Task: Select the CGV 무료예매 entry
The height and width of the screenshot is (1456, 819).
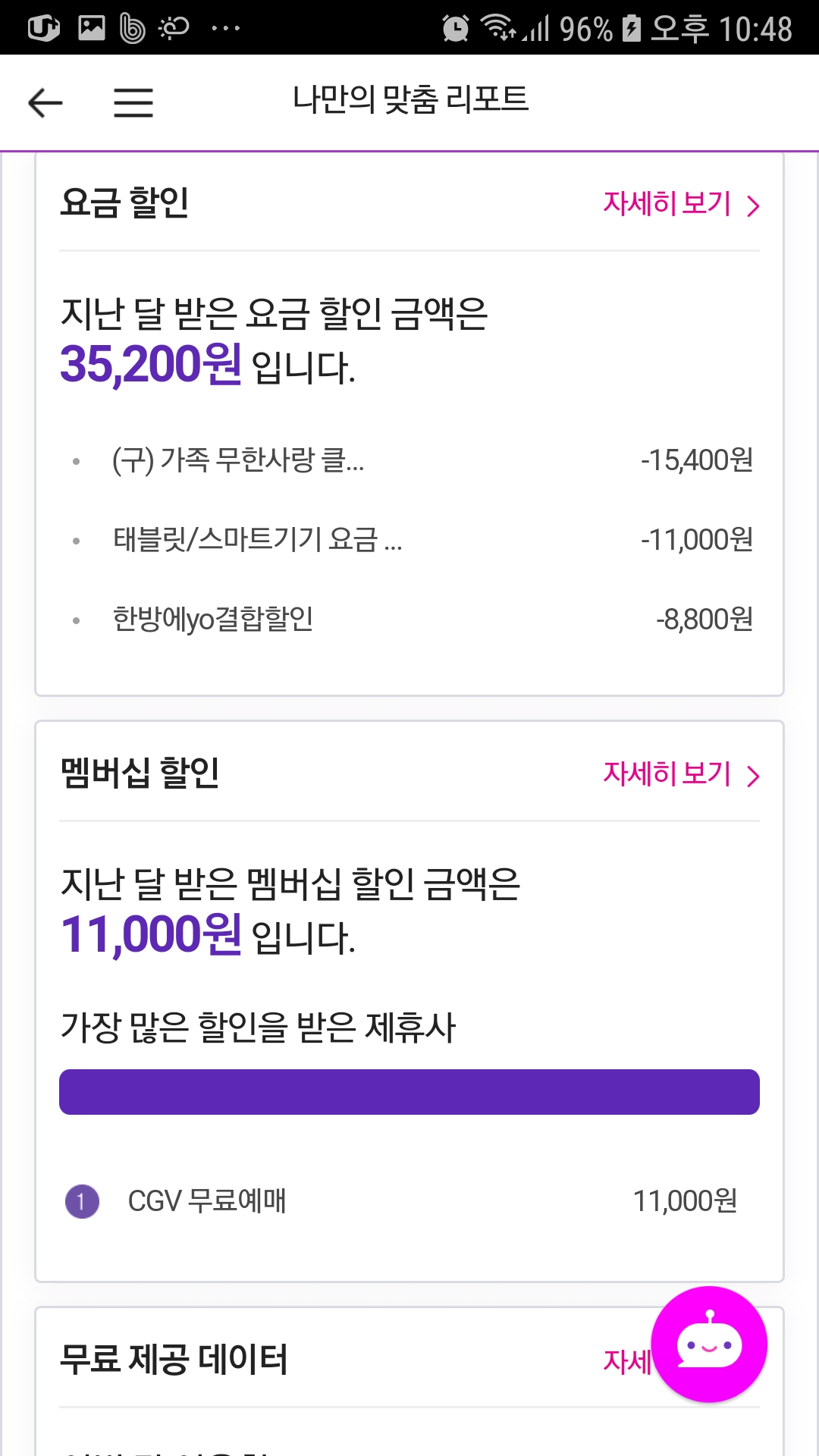Action: pyautogui.click(x=207, y=1201)
